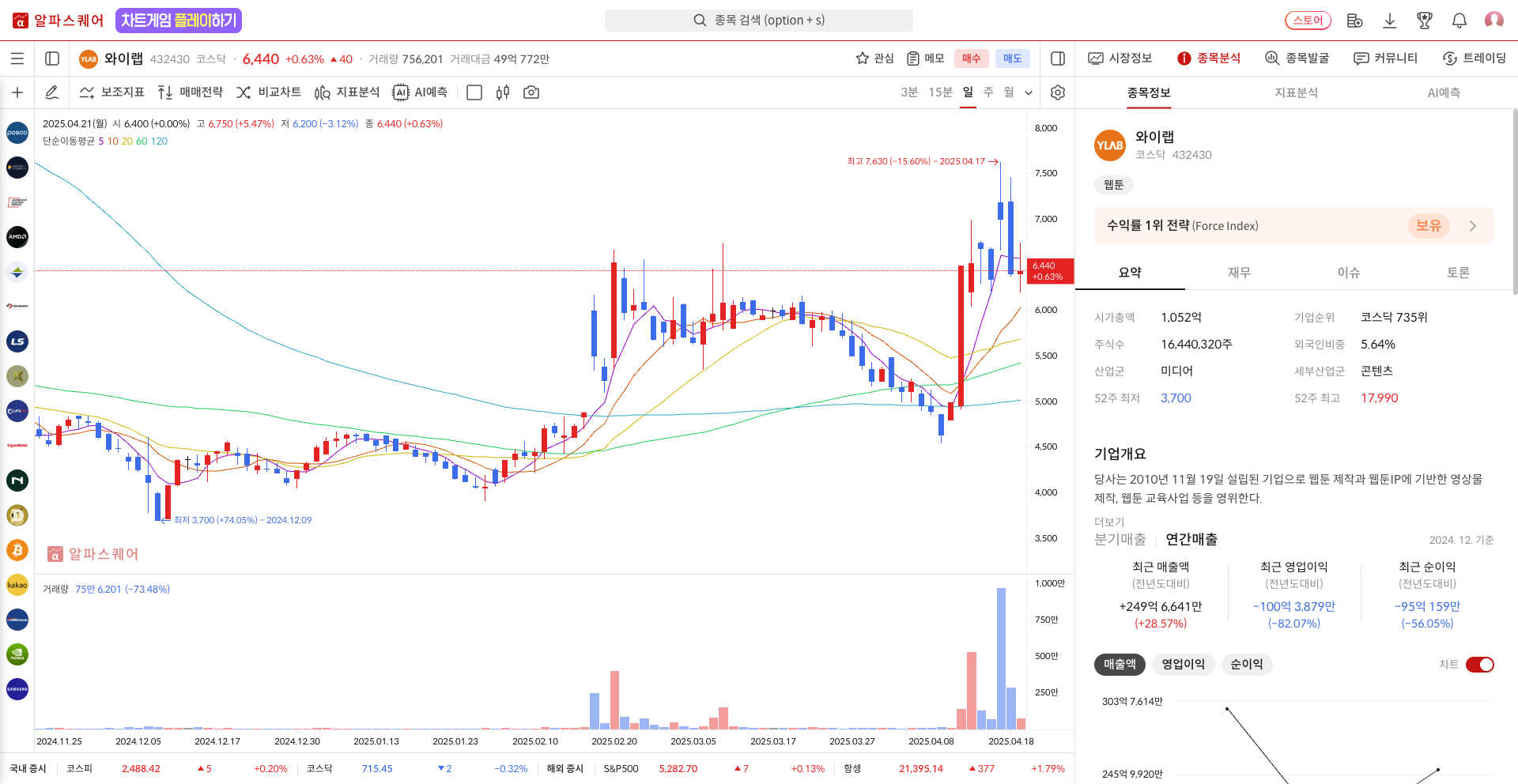Open the 스토어 store button
This screenshot has width=1518, height=784.
(1308, 21)
